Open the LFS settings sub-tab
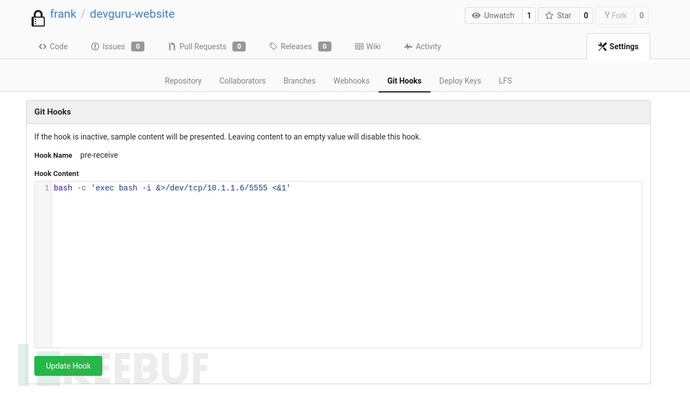This screenshot has height=393, width=690. tap(505, 81)
